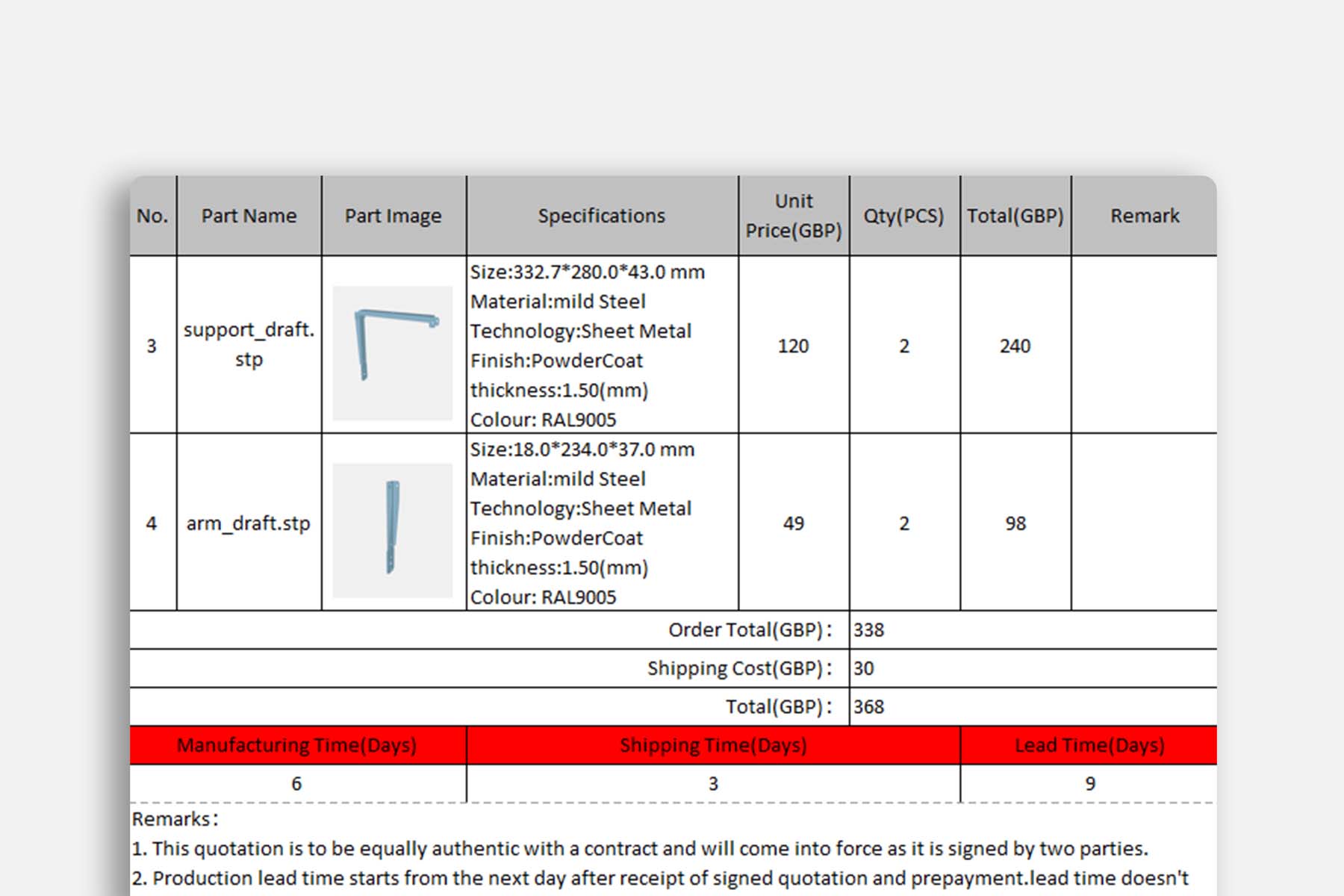Select the Specifications column header
Viewport: 1344px width, 896px height.
(602, 215)
